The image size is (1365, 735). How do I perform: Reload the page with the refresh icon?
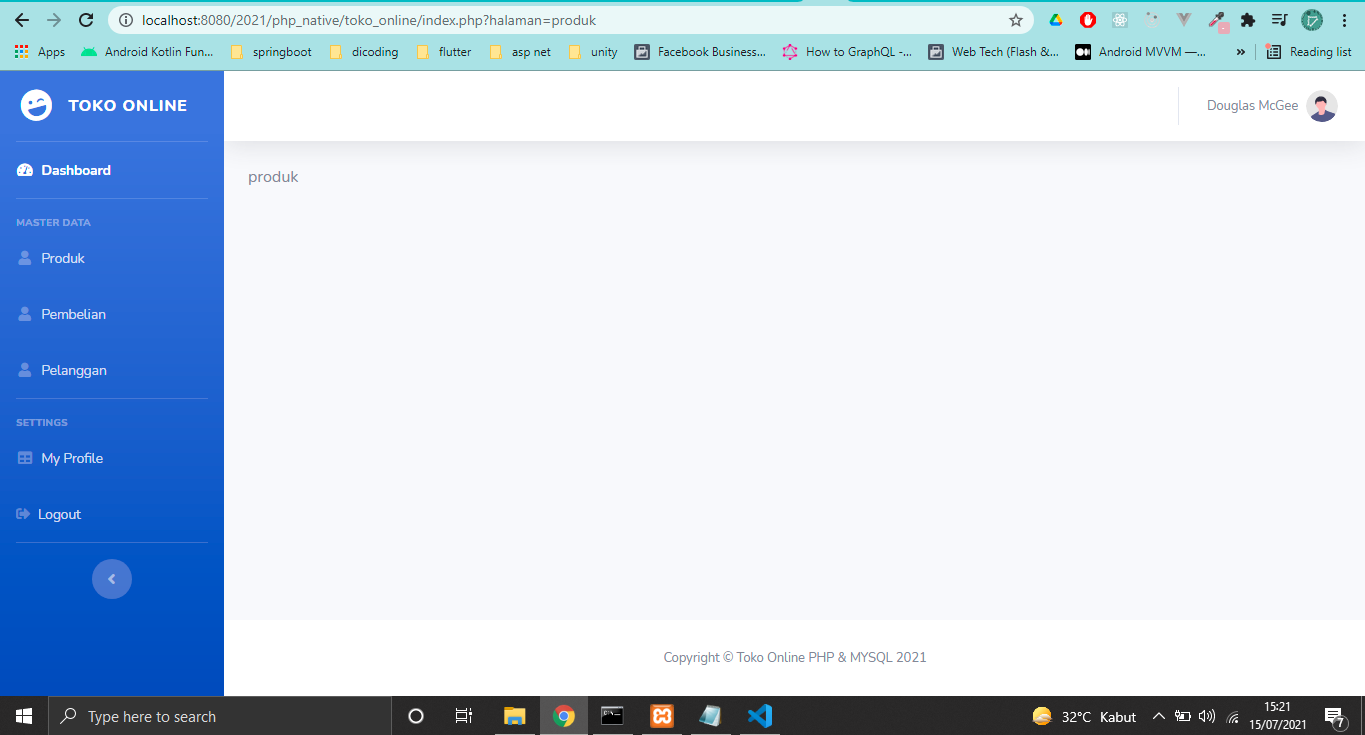click(86, 20)
